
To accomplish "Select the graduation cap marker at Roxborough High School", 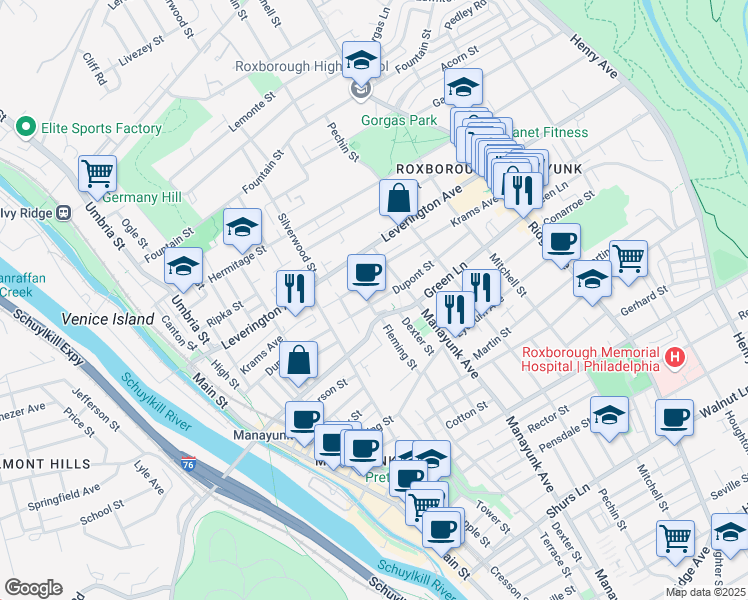I will 362,63.
